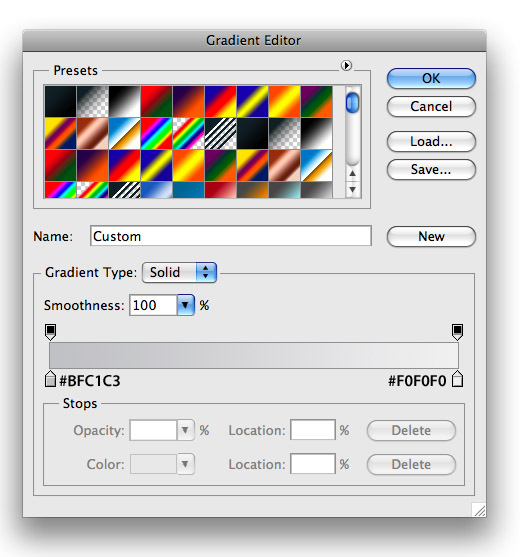Image resolution: width=520 pixels, height=557 pixels.
Task: Select bottom-row red to pink preset
Action: 220,190
